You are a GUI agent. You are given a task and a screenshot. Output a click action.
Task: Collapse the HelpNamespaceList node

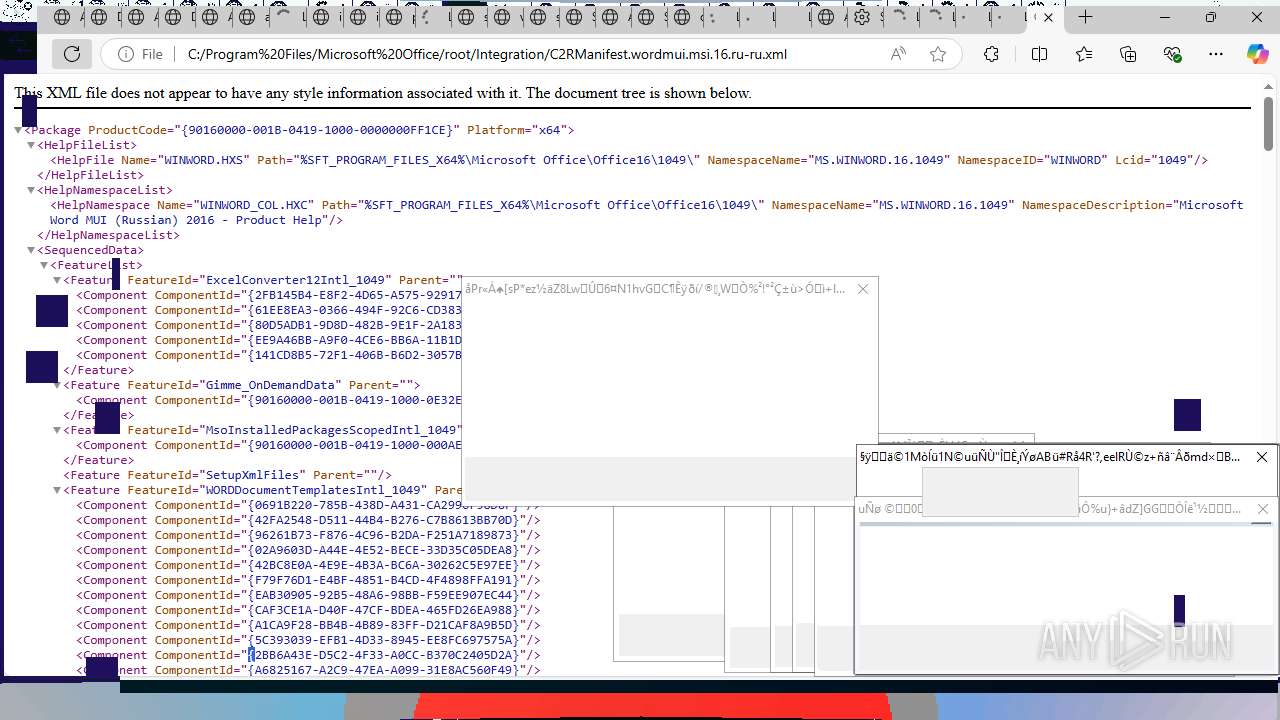point(30,190)
